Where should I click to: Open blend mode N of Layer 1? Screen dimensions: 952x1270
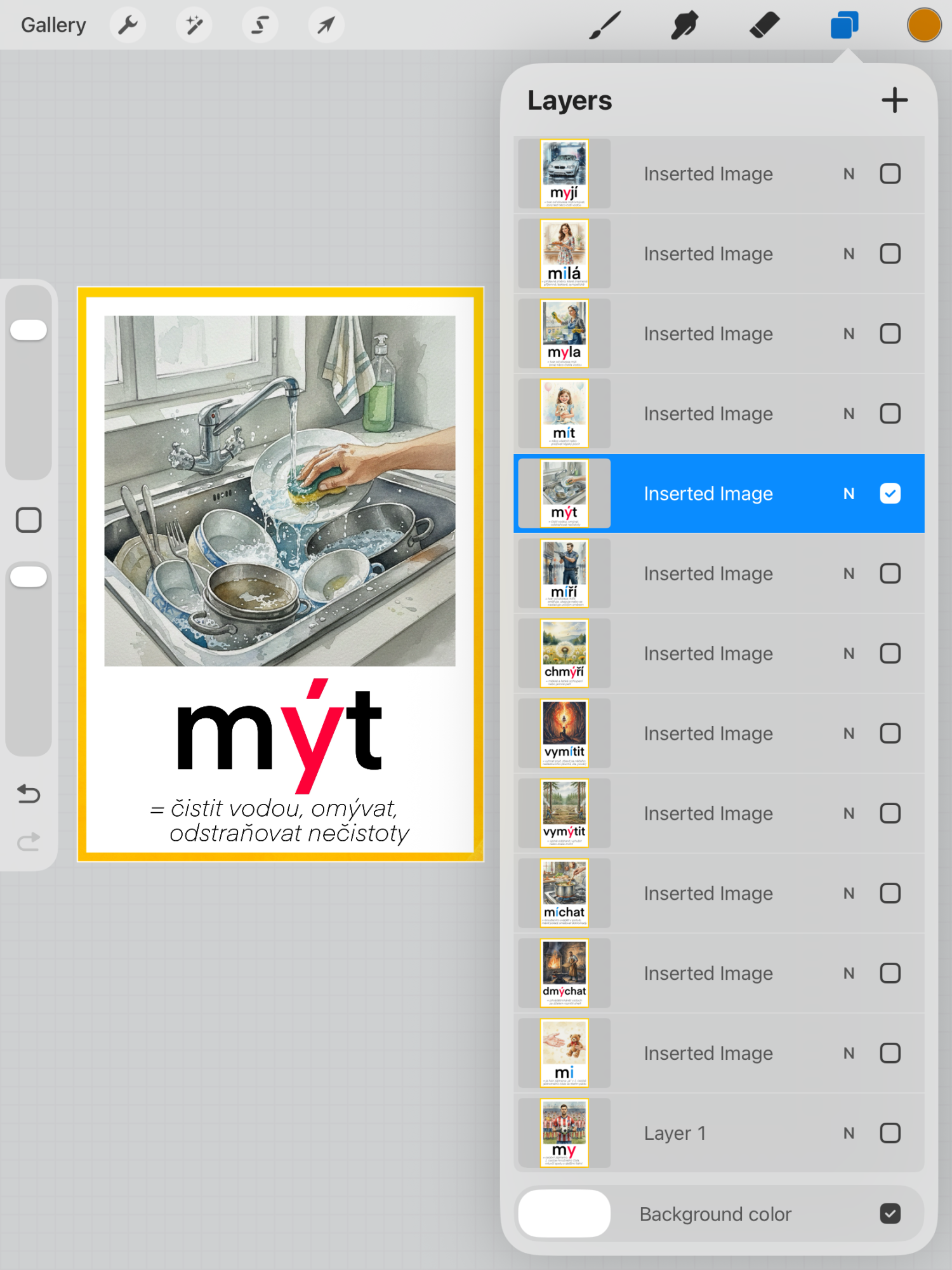pyautogui.click(x=849, y=1133)
